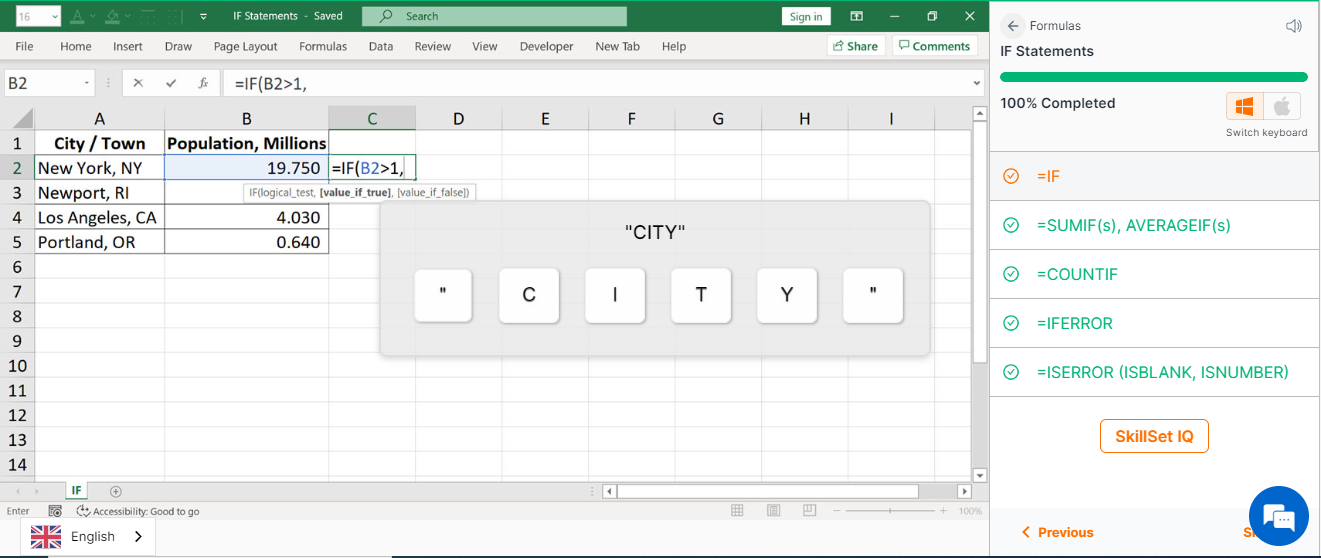Open the Name Box dropdown arrow

(87, 84)
